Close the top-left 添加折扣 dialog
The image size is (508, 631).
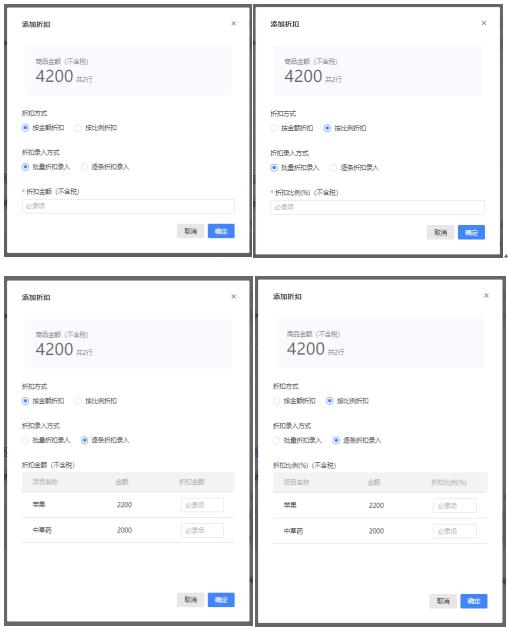coord(233,23)
